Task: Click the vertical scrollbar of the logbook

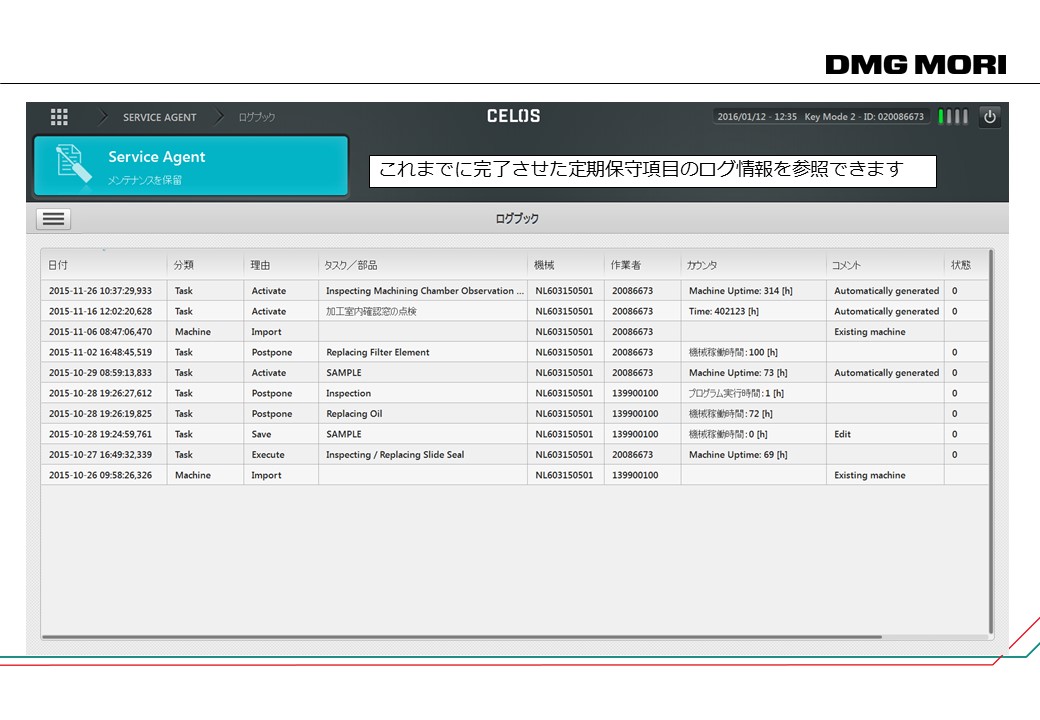Action: click(x=991, y=442)
